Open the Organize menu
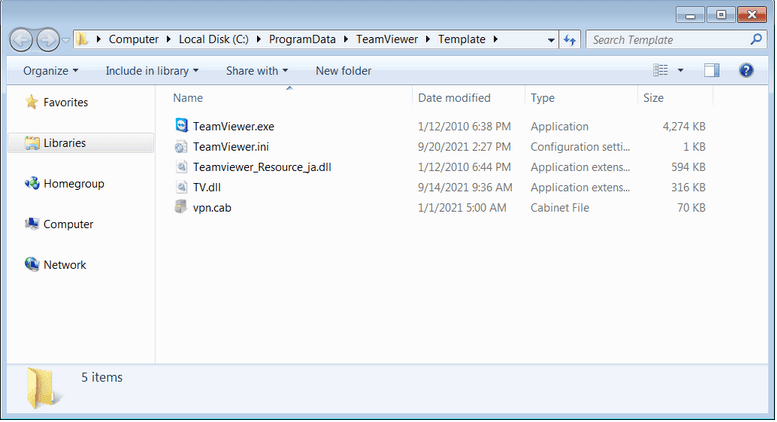This screenshot has height=422, width=777. (51, 71)
